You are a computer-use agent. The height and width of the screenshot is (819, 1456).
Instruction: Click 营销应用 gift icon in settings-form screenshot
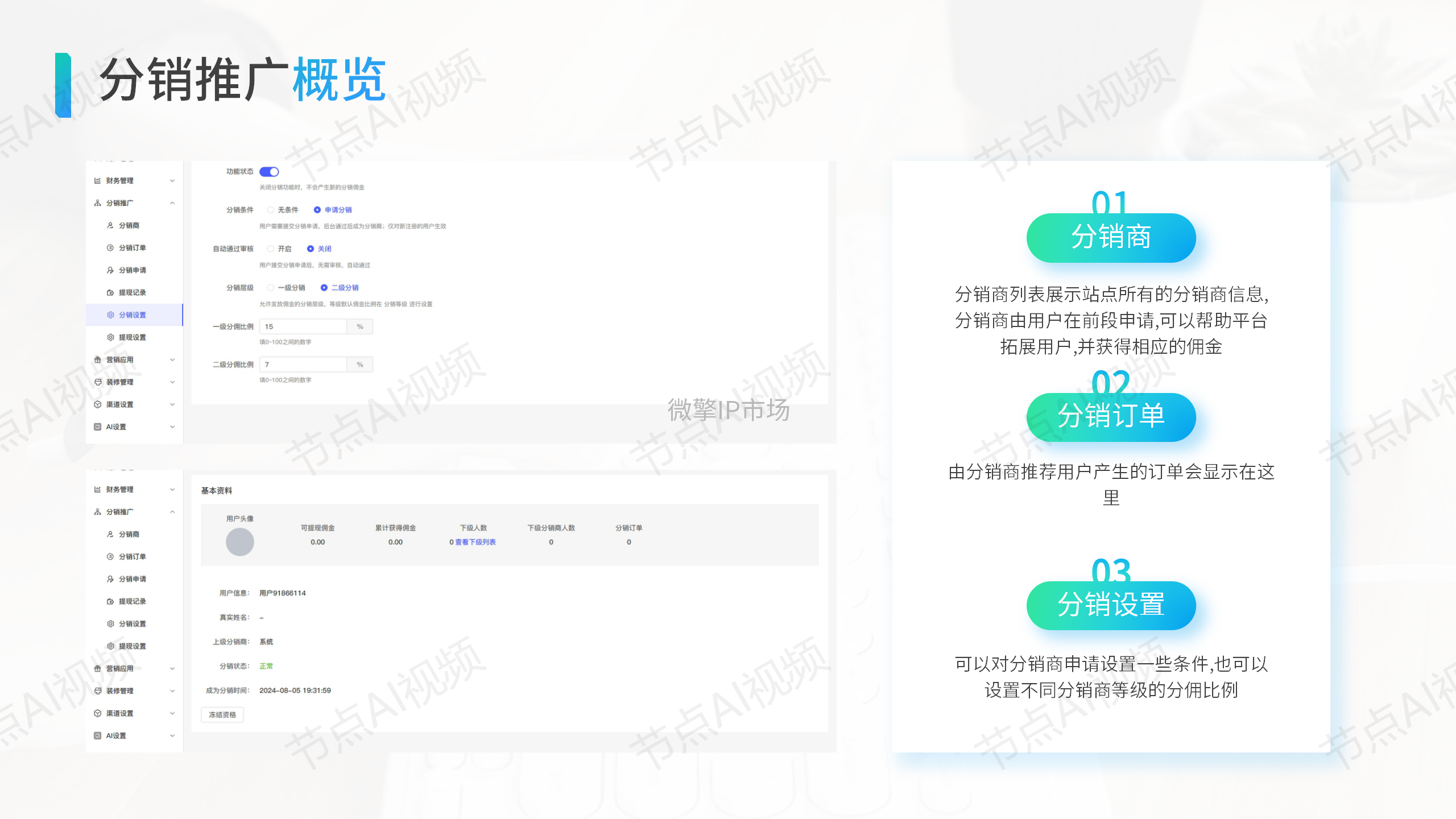97,360
